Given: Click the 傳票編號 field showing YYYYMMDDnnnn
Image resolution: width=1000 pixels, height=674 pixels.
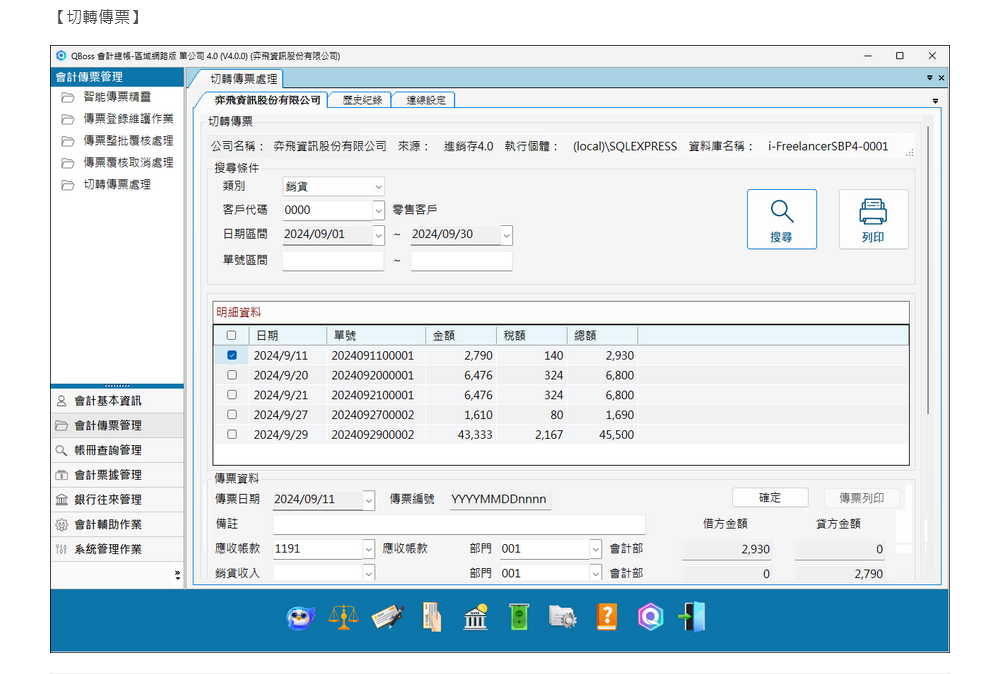Looking at the screenshot, I should coord(501,499).
